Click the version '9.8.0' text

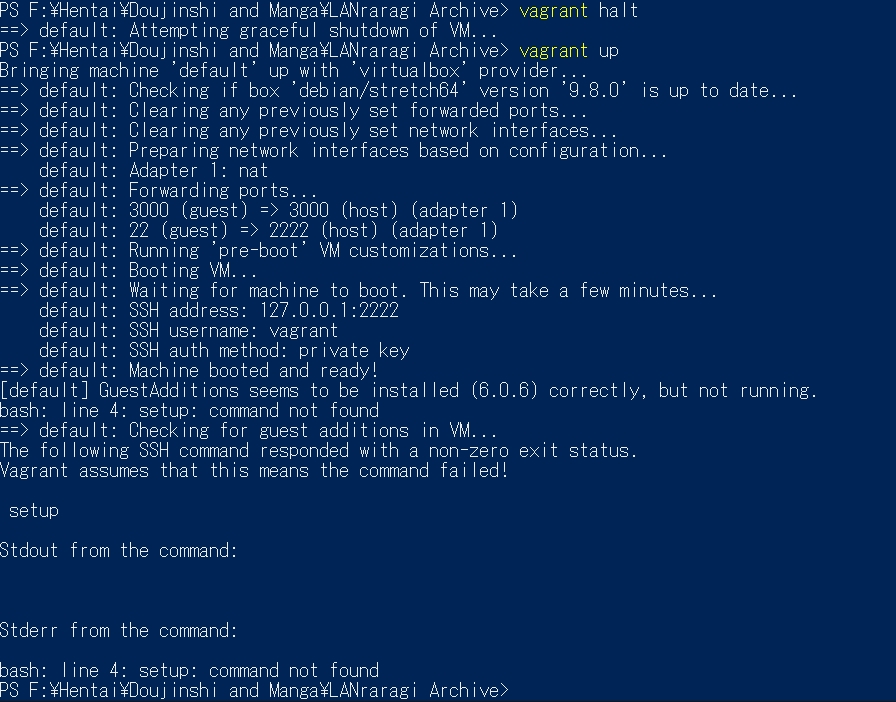click(x=594, y=90)
